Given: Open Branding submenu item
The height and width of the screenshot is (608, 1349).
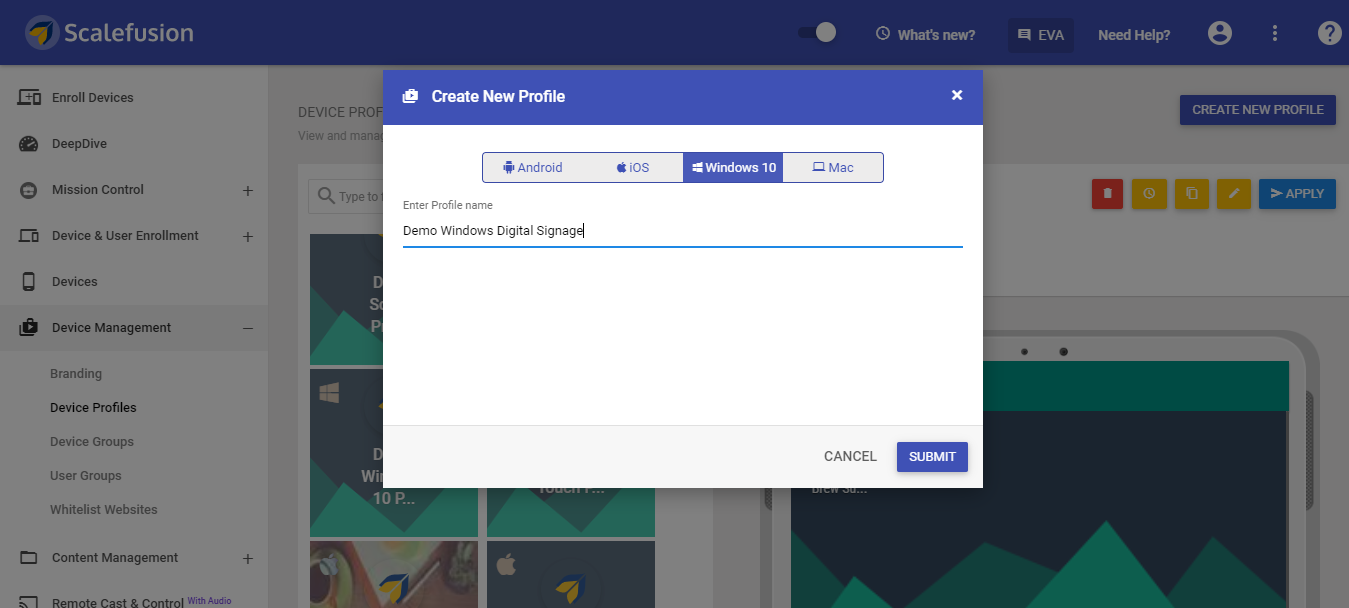Looking at the screenshot, I should point(76,374).
